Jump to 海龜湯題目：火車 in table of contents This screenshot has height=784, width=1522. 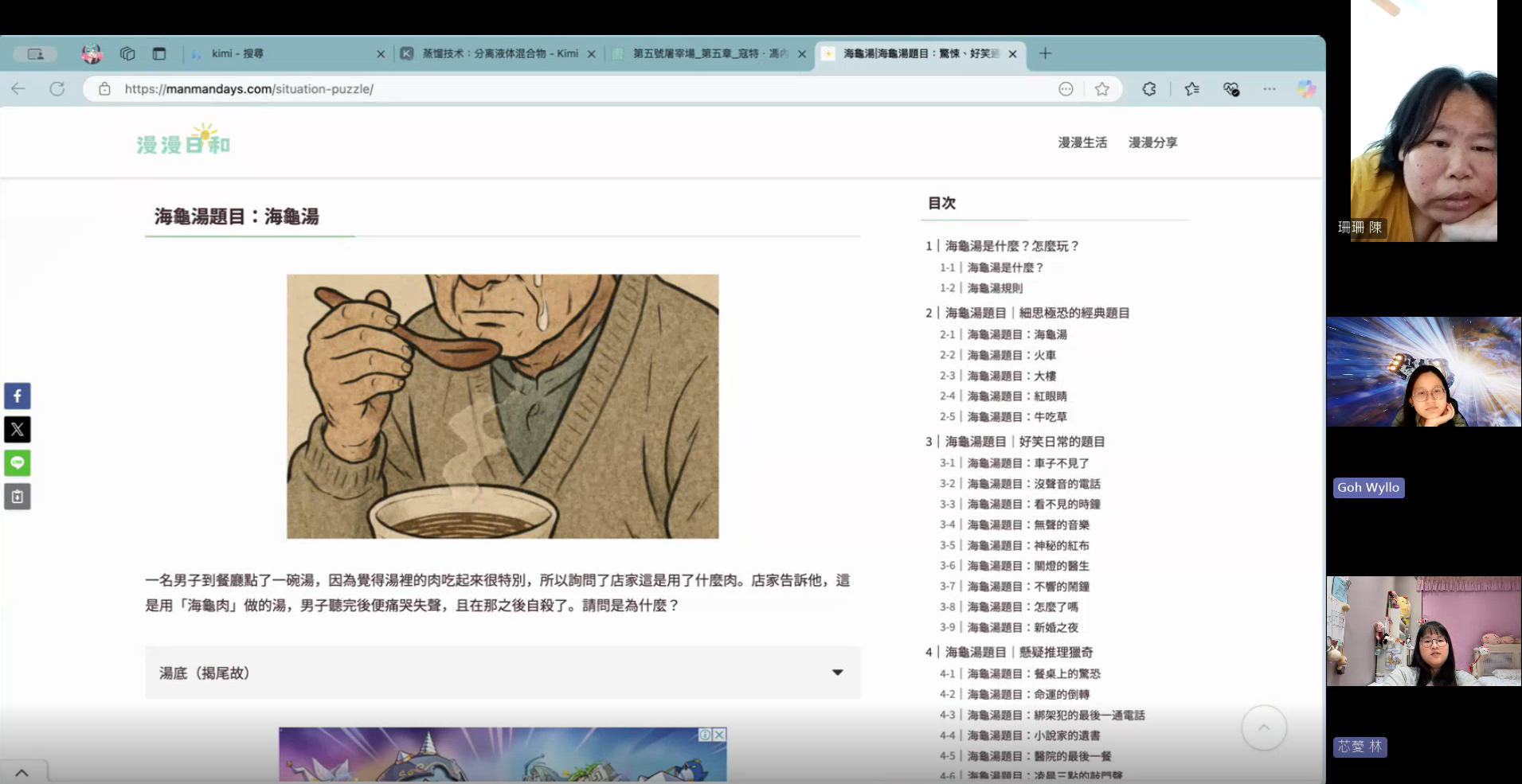coord(1011,355)
